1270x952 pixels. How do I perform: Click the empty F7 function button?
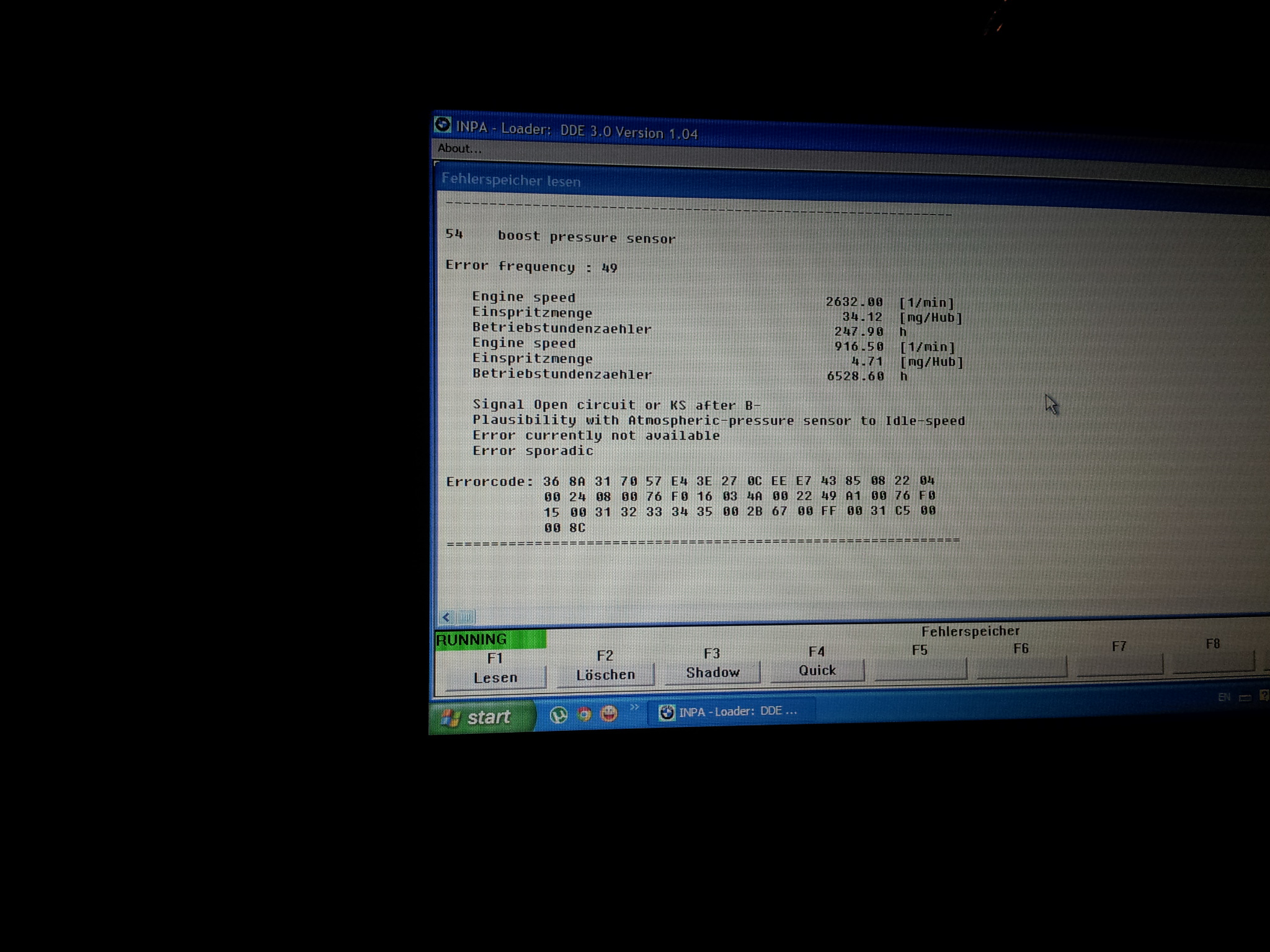tap(1119, 666)
